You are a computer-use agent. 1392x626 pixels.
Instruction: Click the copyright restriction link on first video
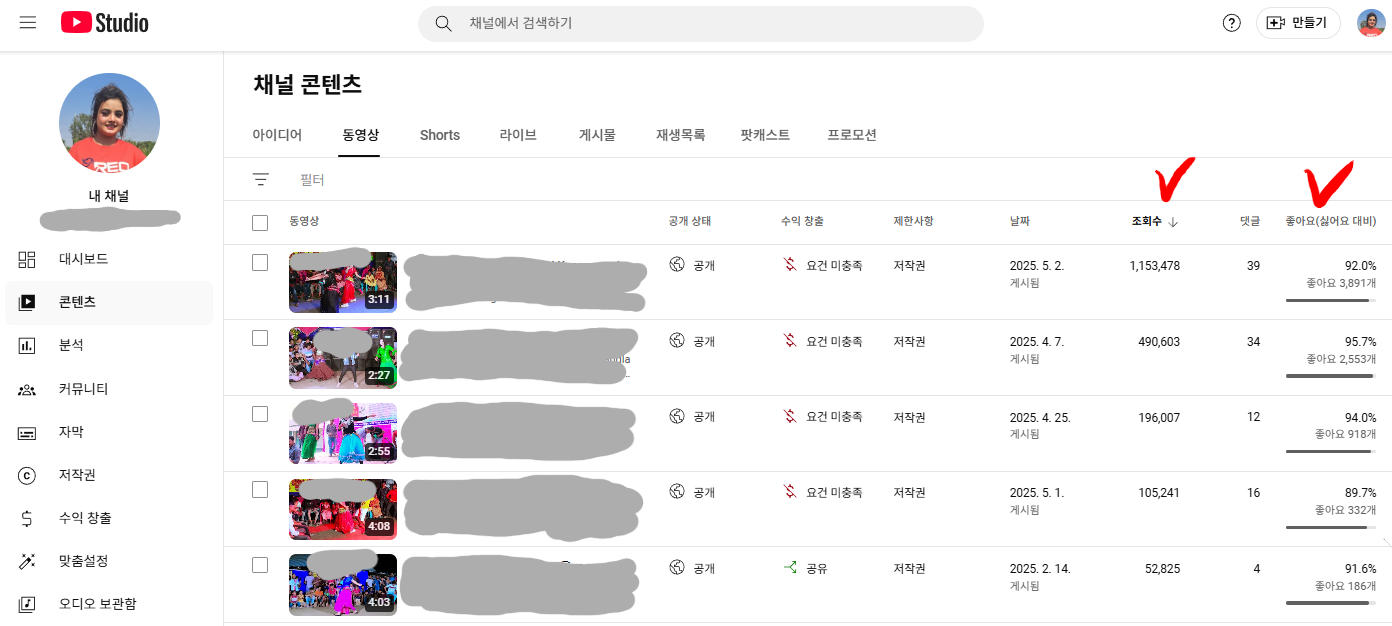pos(910,266)
